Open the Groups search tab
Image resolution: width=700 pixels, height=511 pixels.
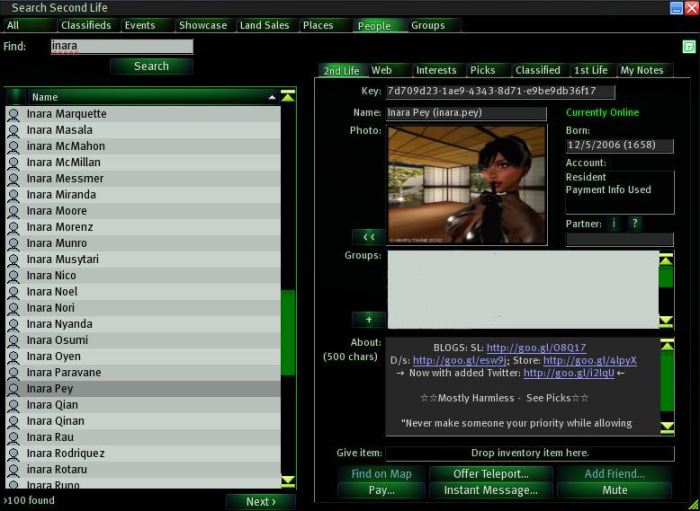point(428,26)
